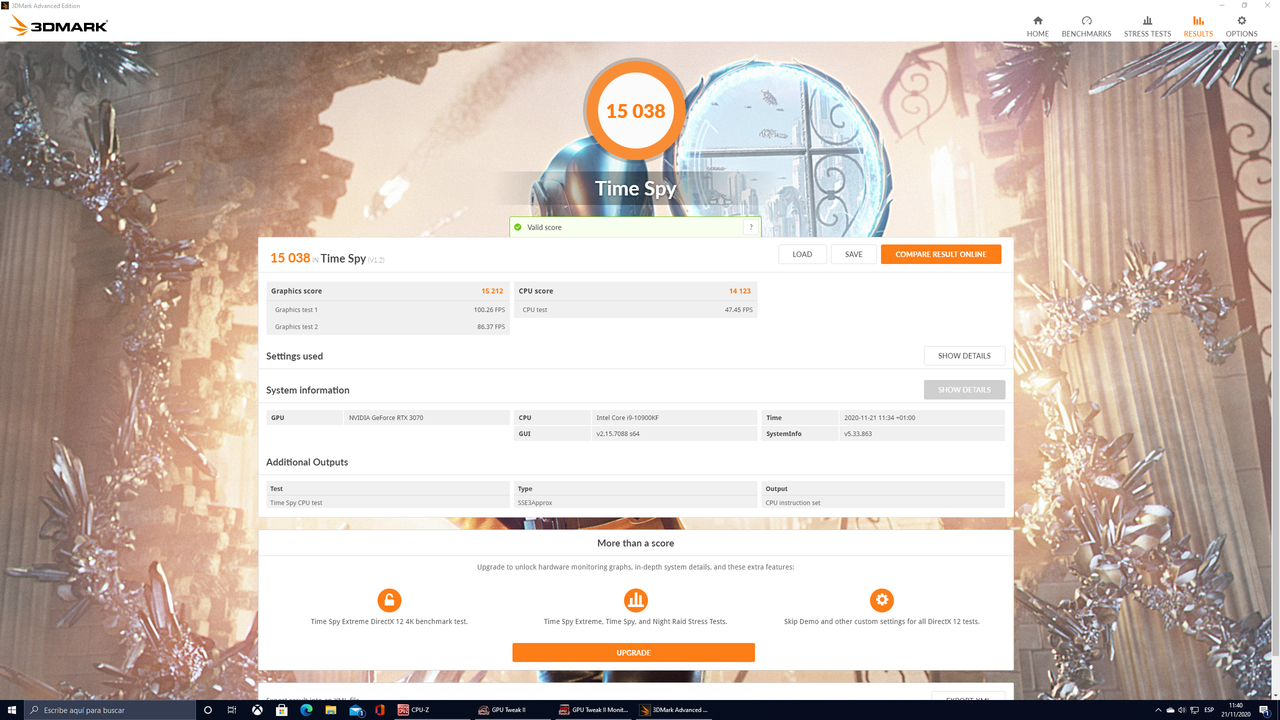Click the green valid score checkmark
1280x720 pixels.
pyautogui.click(x=517, y=227)
